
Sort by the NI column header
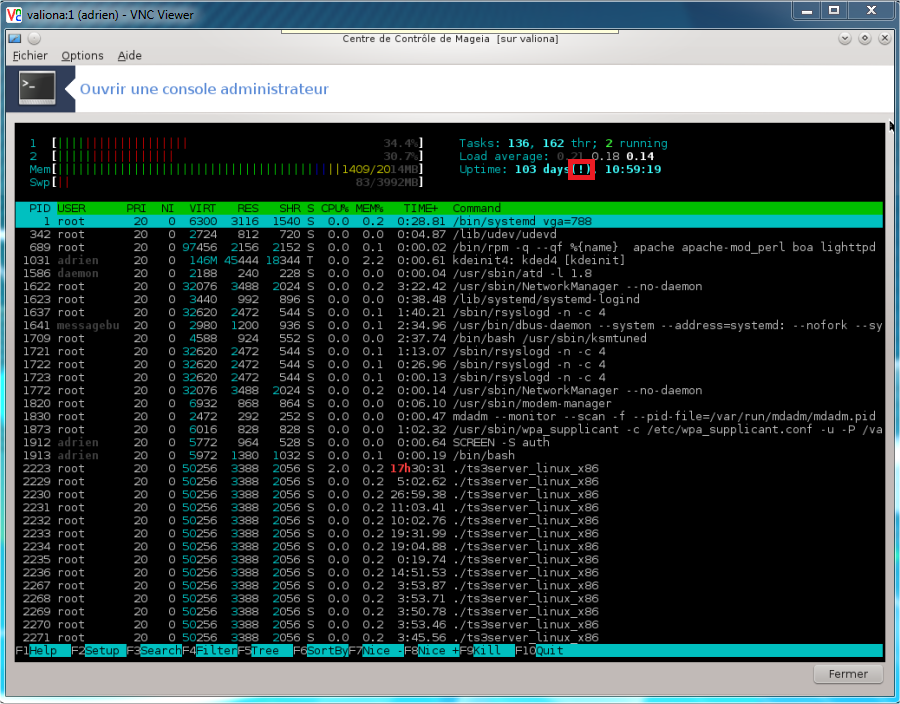point(168,208)
